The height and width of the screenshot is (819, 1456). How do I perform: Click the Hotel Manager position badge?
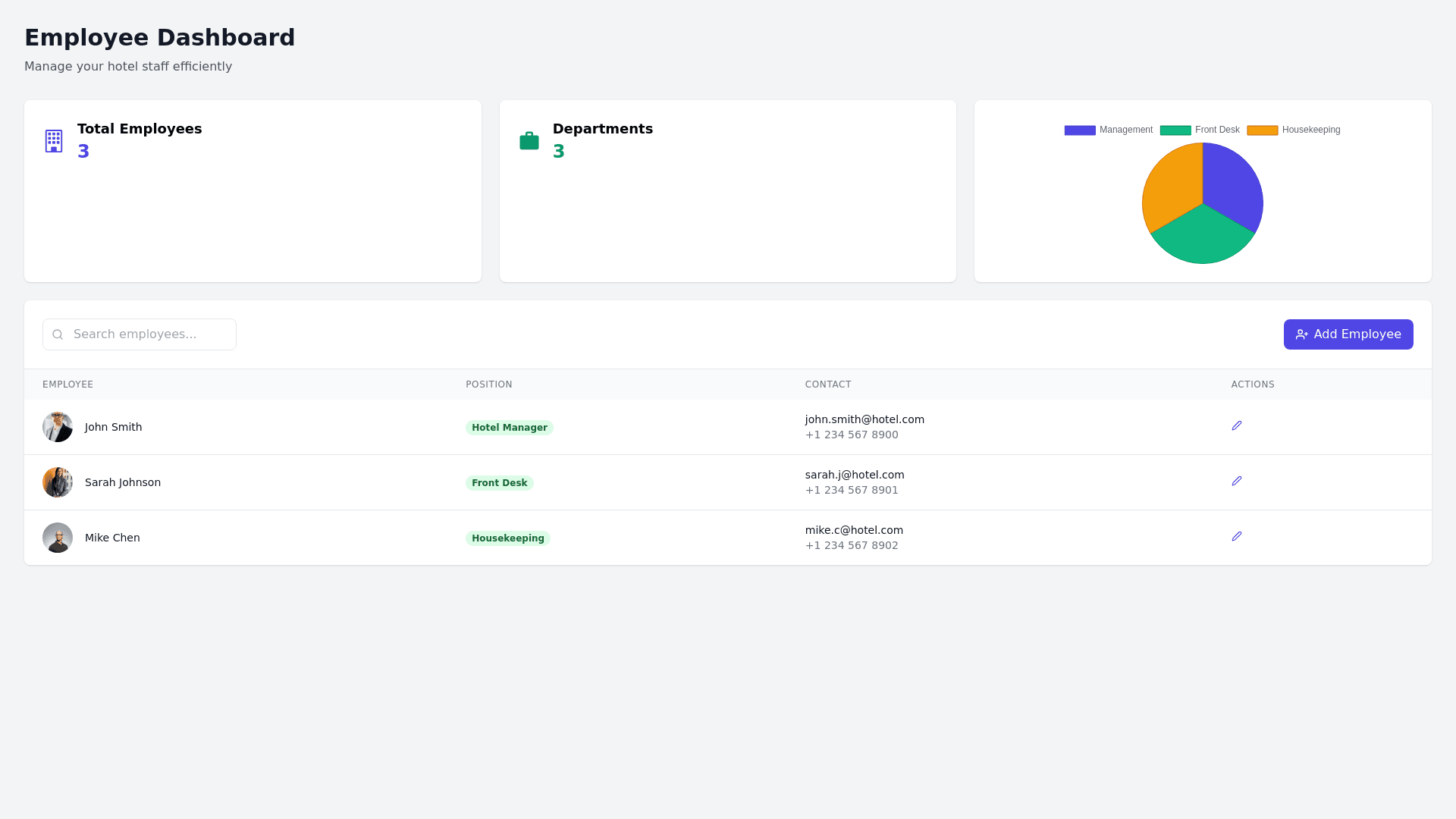pos(509,428)
